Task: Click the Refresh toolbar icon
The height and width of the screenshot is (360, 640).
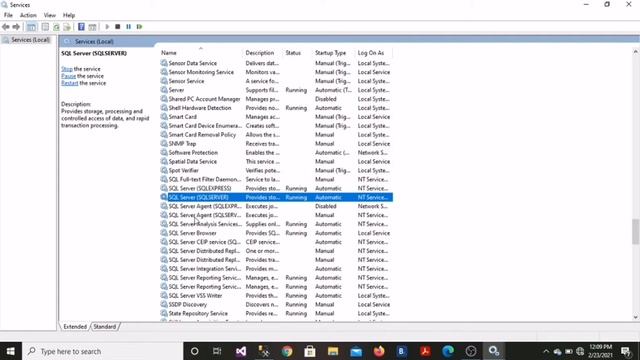Action: click(x=56, y=27)
